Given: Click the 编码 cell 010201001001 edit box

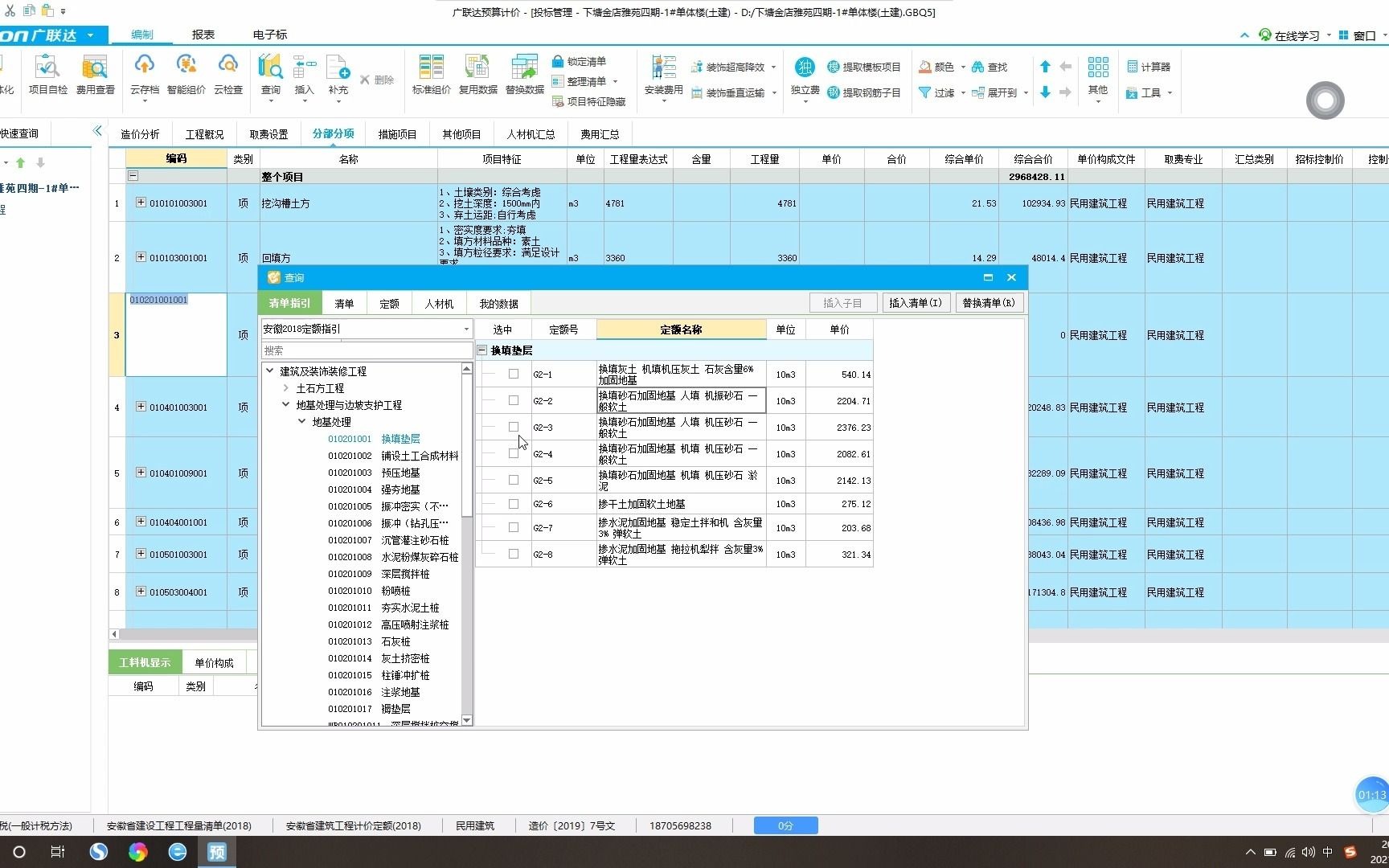Looking at the screenshot, I should 176,334.
